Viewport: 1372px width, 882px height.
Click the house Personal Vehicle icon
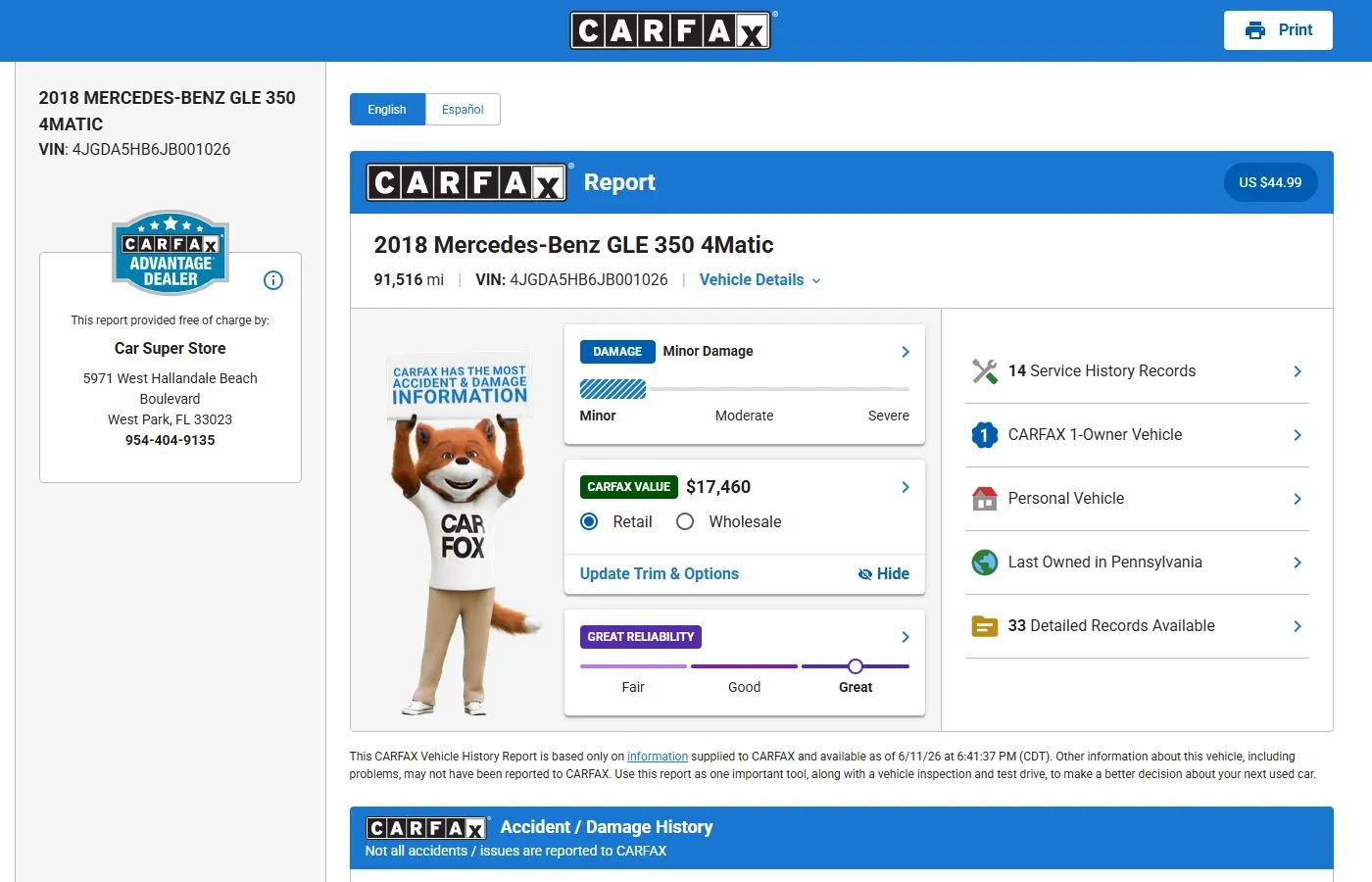click(x=984, y=499)
